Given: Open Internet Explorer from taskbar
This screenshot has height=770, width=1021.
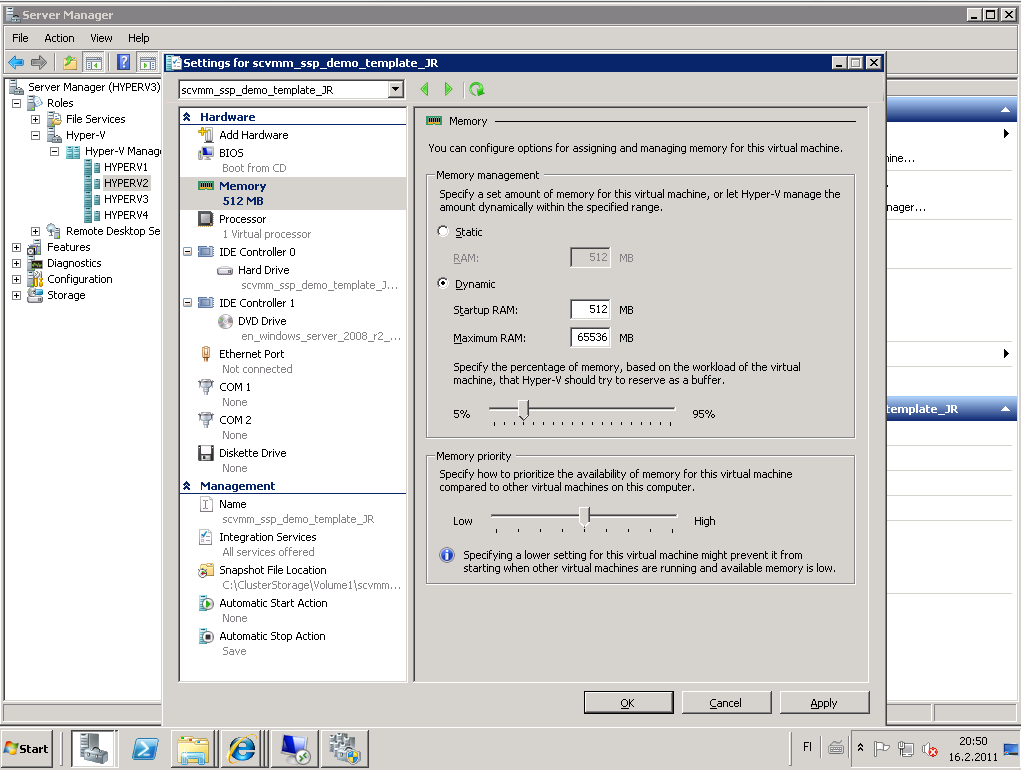Looking at the screenshot, I should tap(243, 749).
